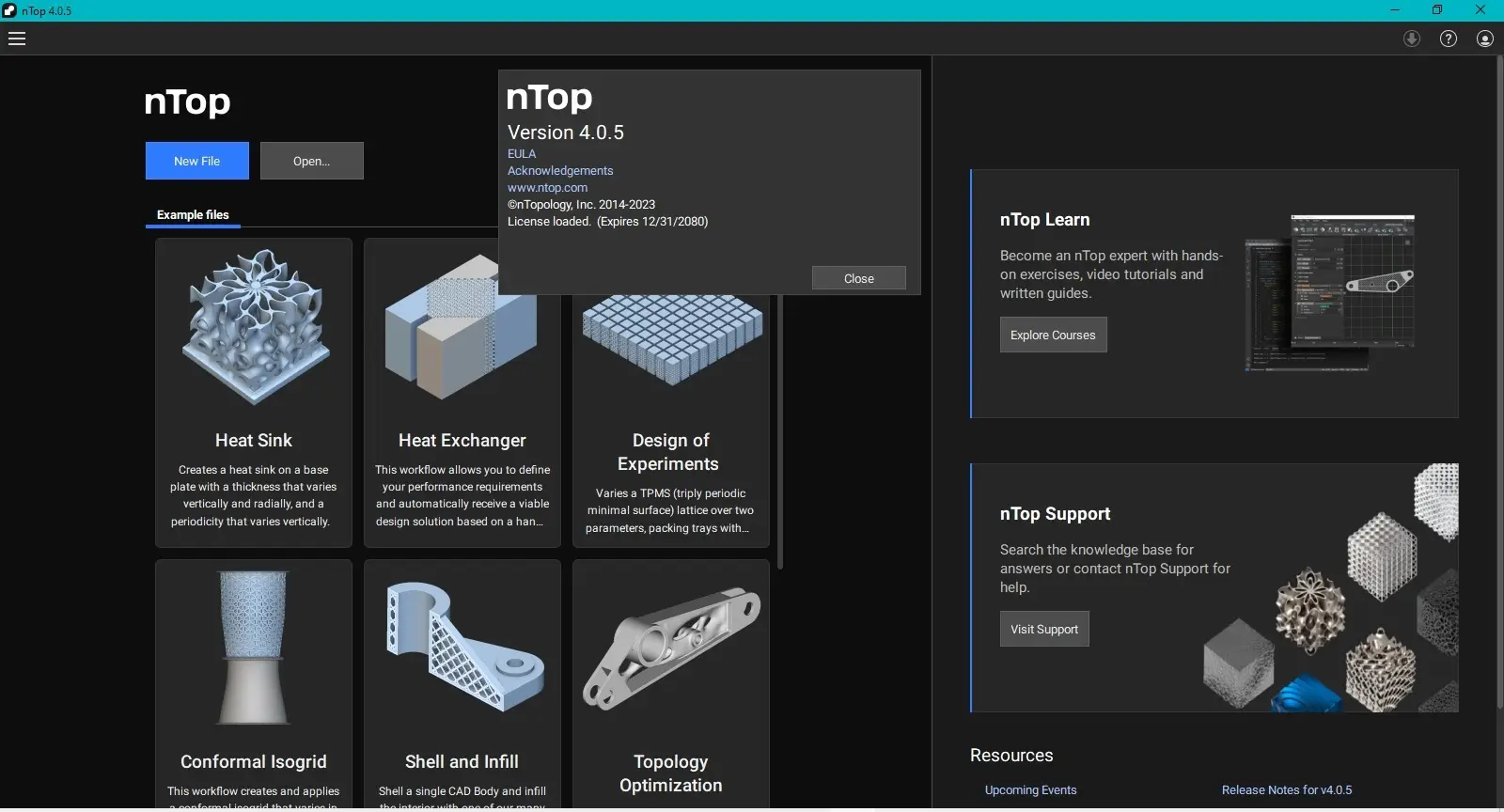Click the Explore Courses button

[1054, 335]
